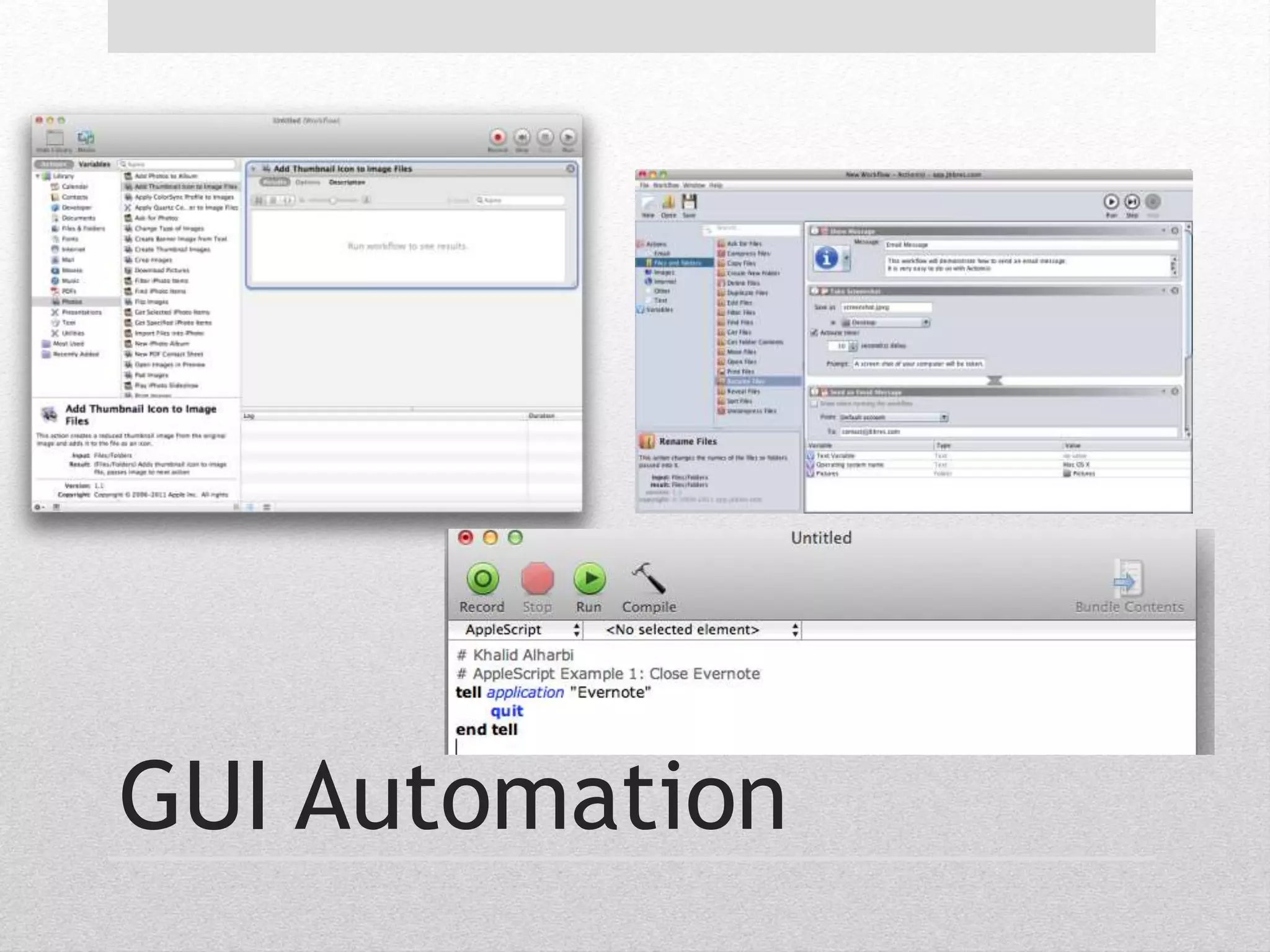Open the Desktop location dropdown
1270x952 pixels.
tap(886, 323)
